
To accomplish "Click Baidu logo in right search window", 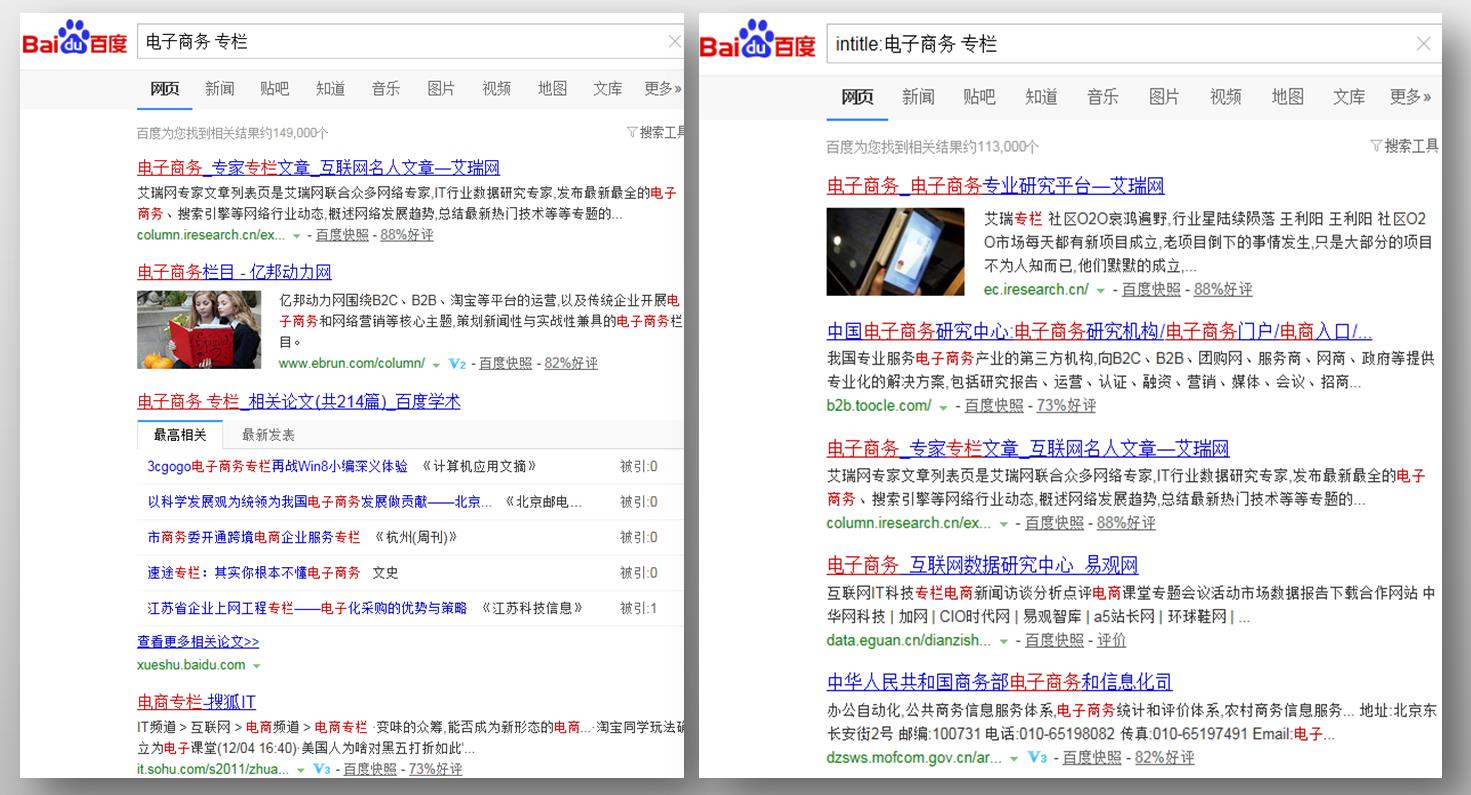I will click(x=757, y=41).
